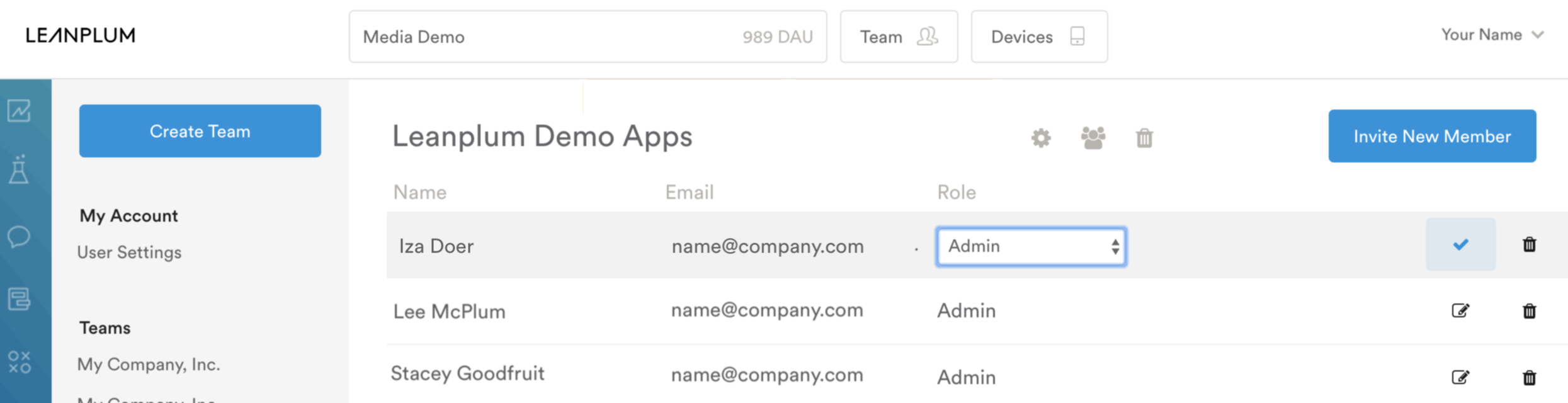Viewport: 1568px width, 403px height.
Task: Remove Lee McPlum with trash icon
Action: 1529,310
